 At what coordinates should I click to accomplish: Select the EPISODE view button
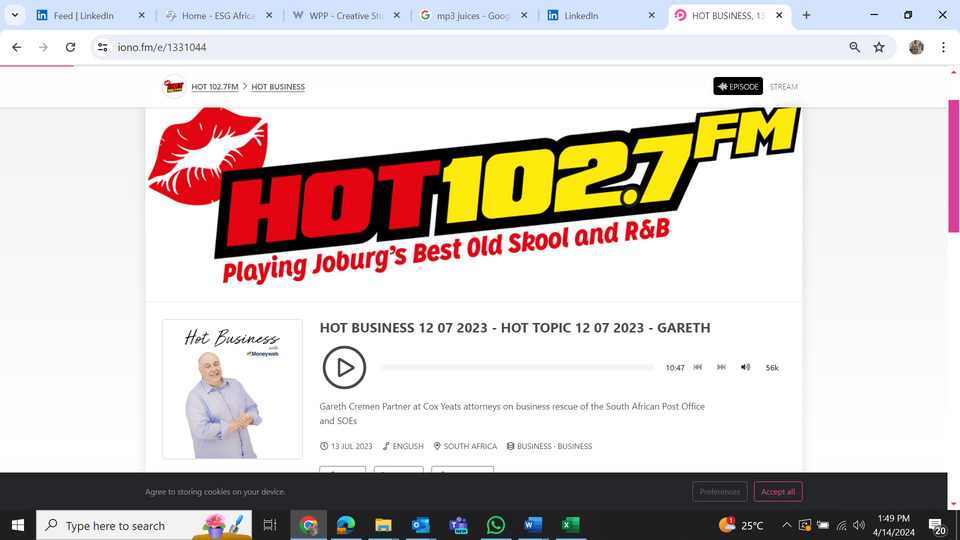[738, 86]
